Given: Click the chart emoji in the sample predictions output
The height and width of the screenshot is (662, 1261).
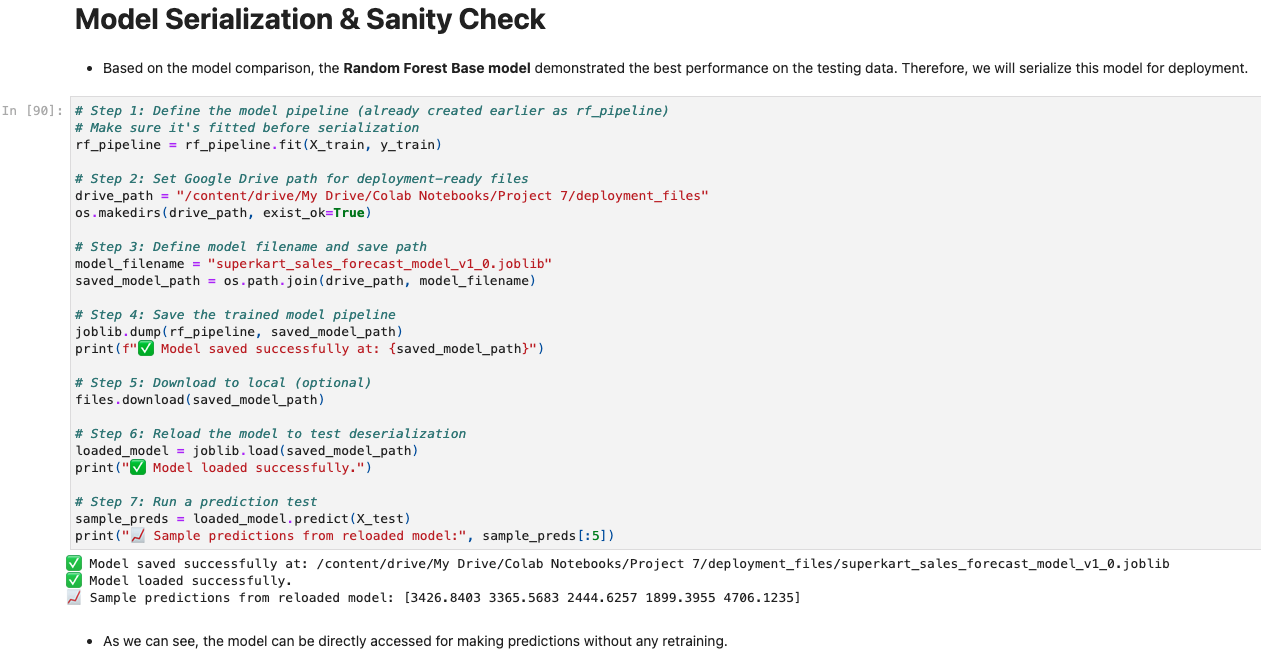Looking at the screenshot, I should [x=73, y=597].
